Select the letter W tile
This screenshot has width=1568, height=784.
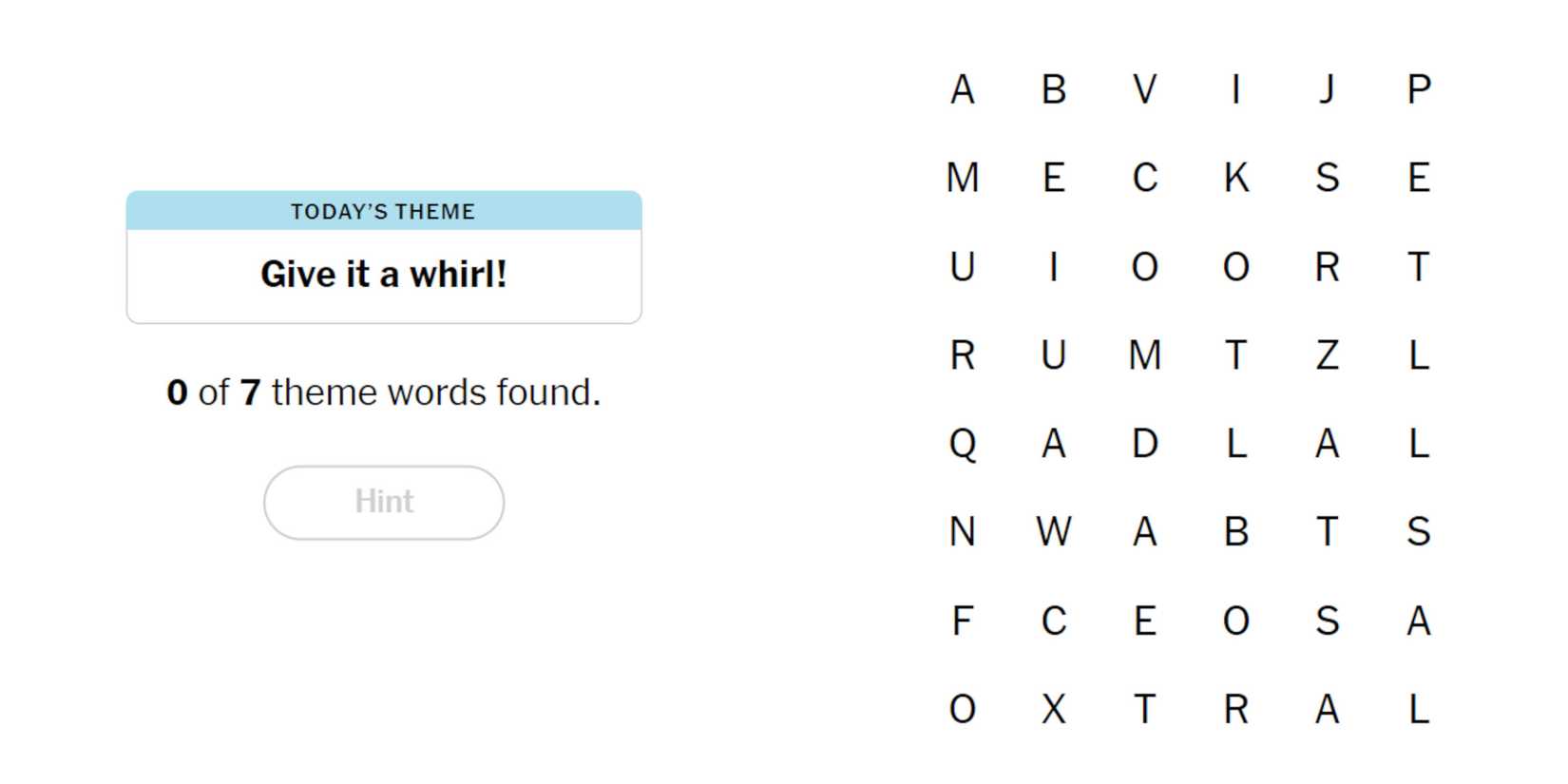(1053, 532)
